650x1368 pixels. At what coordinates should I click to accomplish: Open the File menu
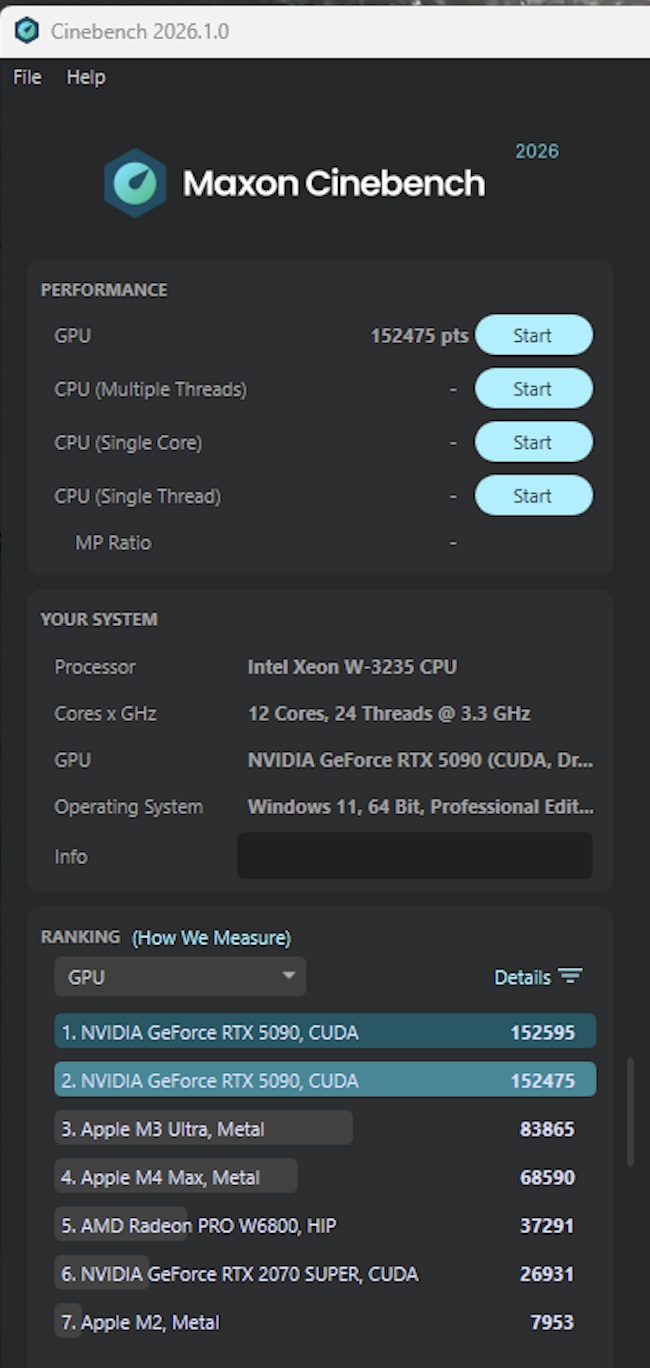27,77
